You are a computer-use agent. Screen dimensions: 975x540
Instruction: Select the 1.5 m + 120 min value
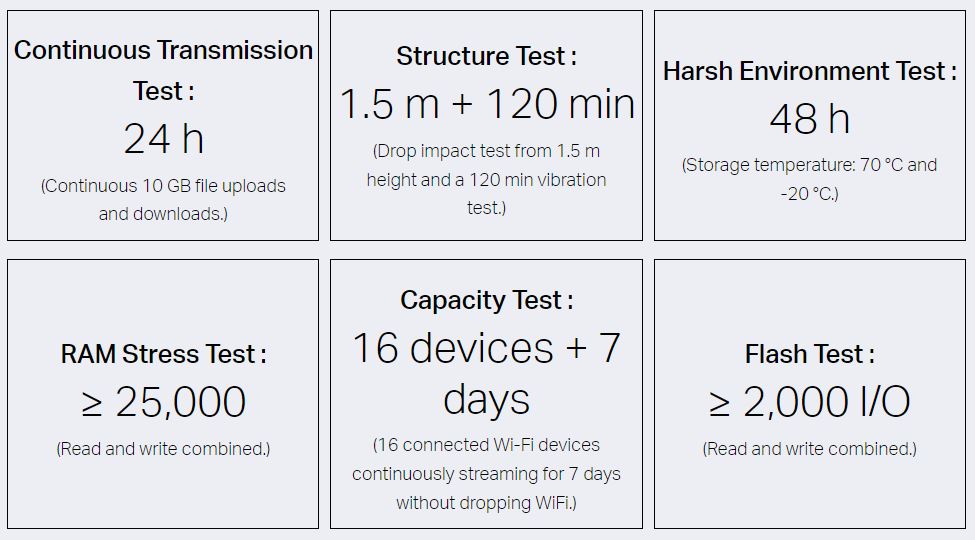pyautogui.click(x=487, y=104)
